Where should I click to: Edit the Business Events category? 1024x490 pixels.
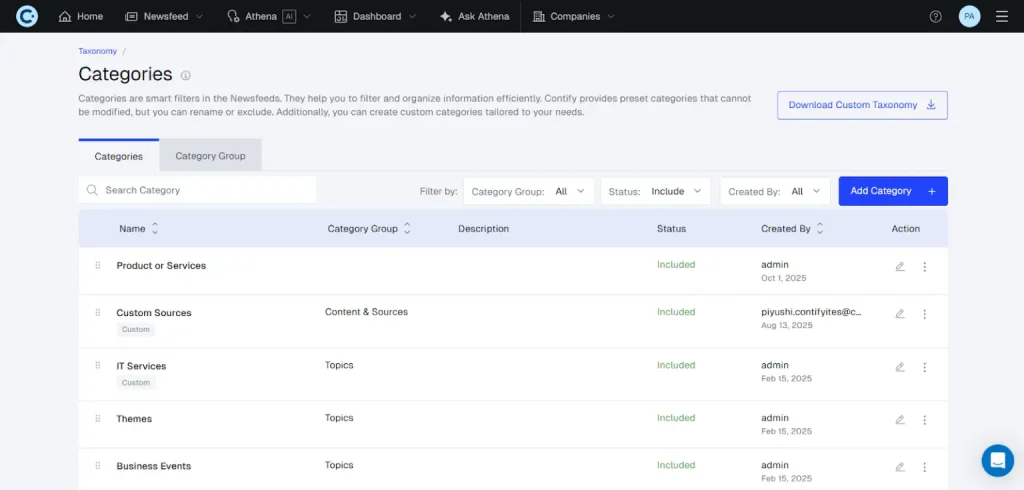[x=900, y=466]
